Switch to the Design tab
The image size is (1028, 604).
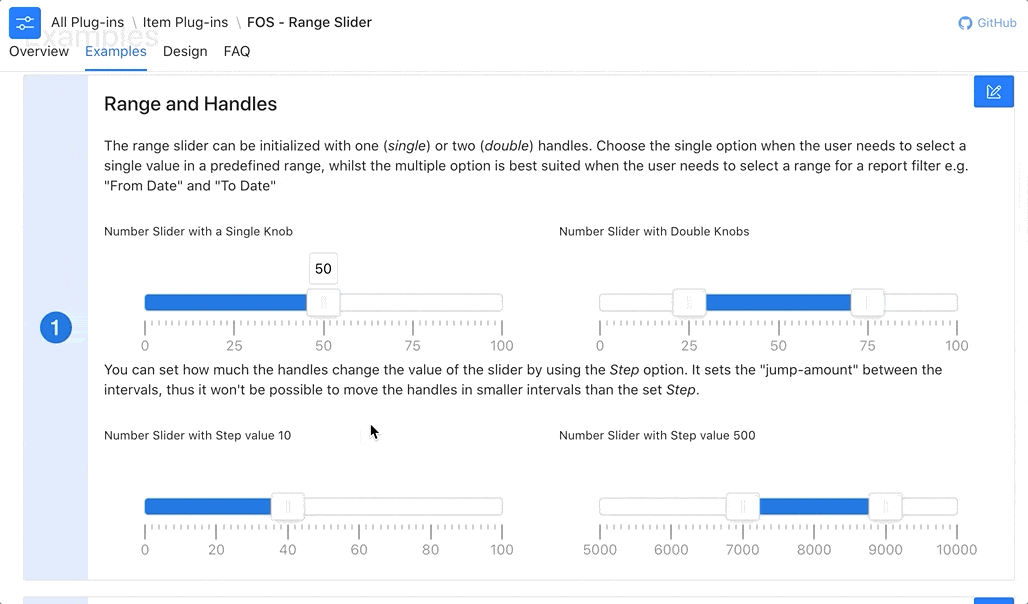185,51
